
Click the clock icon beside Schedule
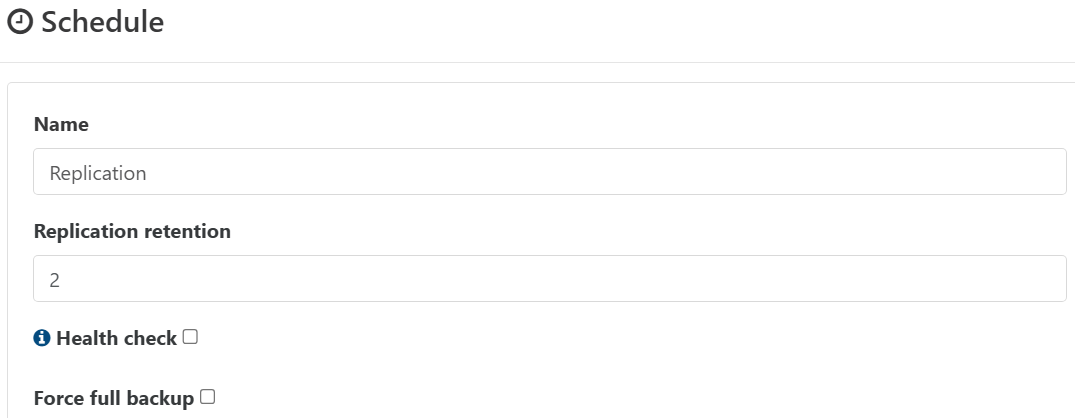(20, 23)
